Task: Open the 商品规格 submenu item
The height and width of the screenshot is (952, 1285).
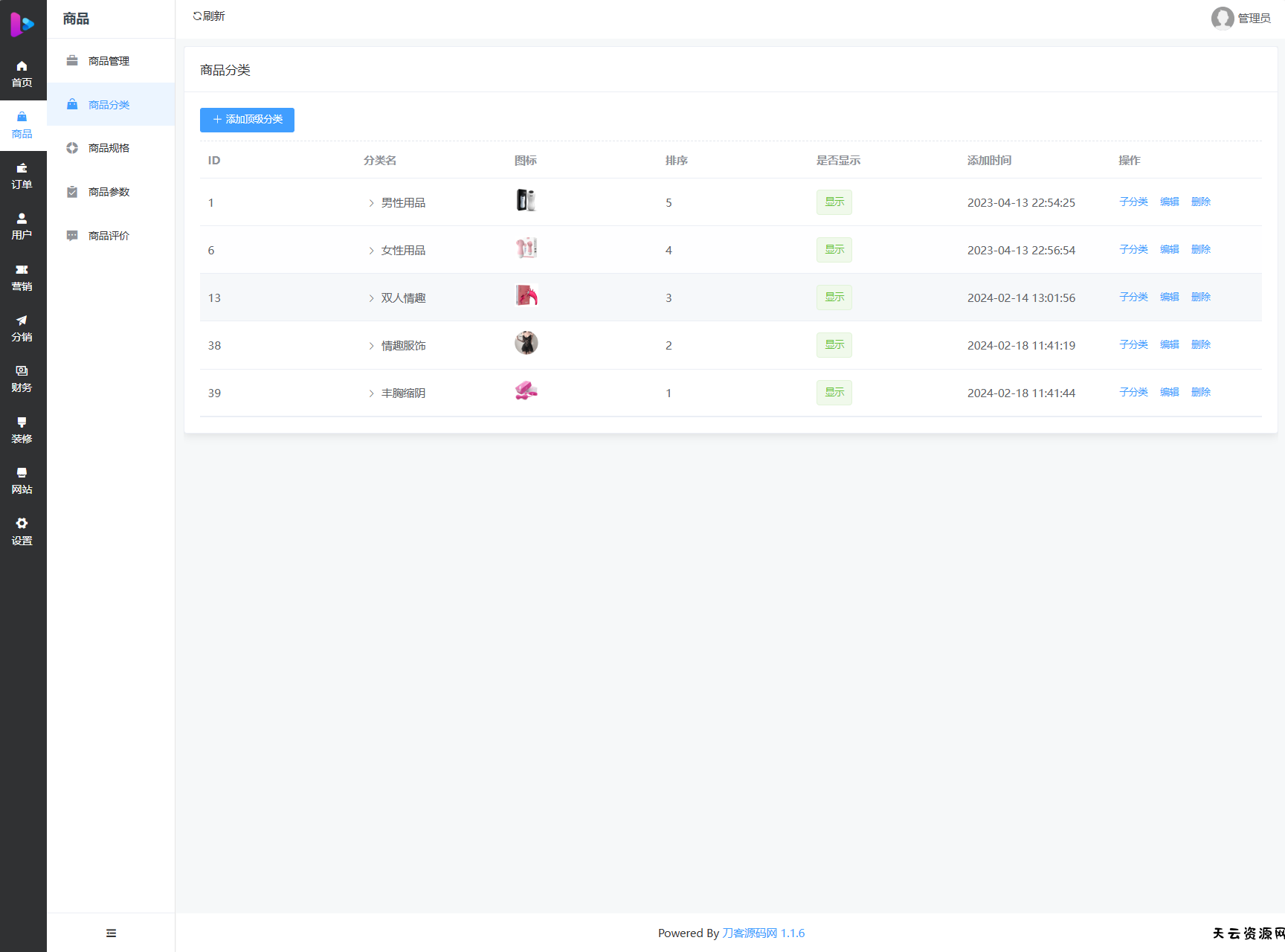Action: point(109,148)
